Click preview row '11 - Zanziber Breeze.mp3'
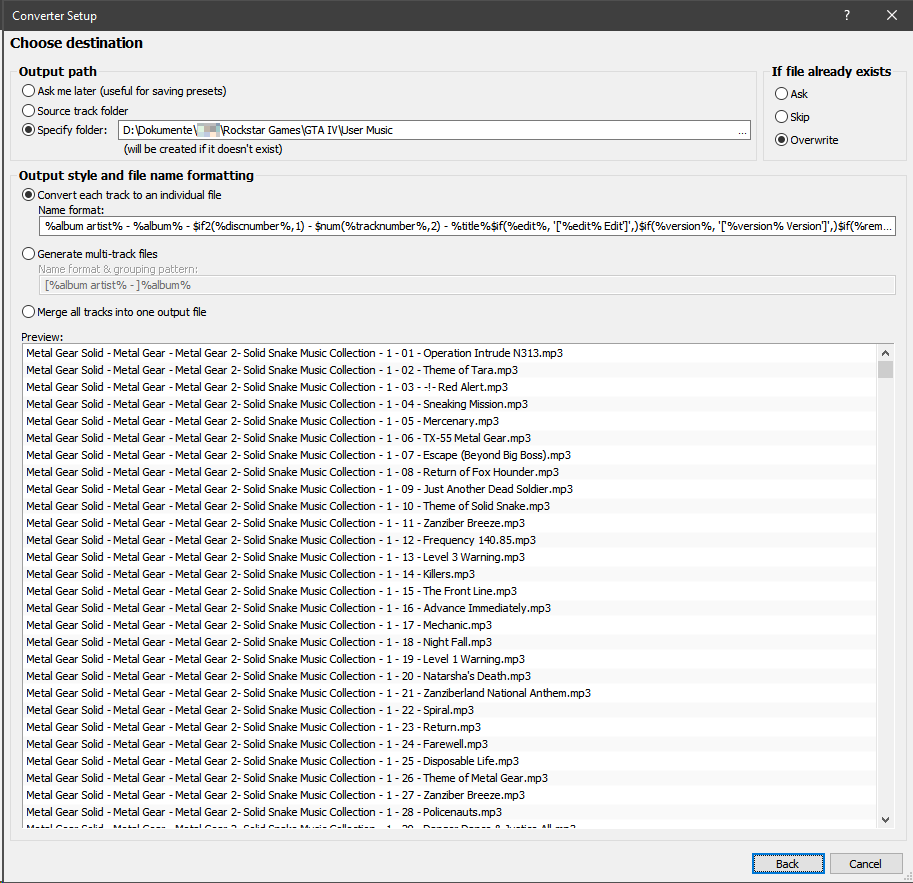This screenshot has height=883, width=913. pos(450,523)
